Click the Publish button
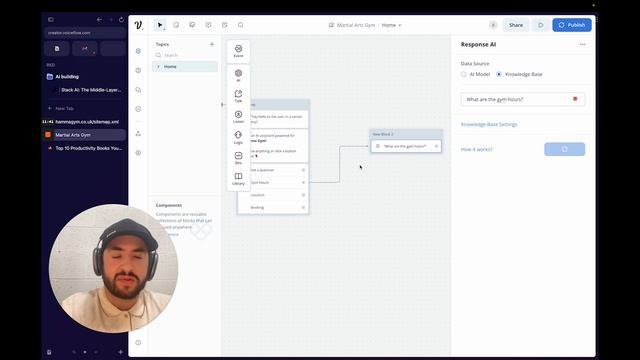 [x=572, y=25]
